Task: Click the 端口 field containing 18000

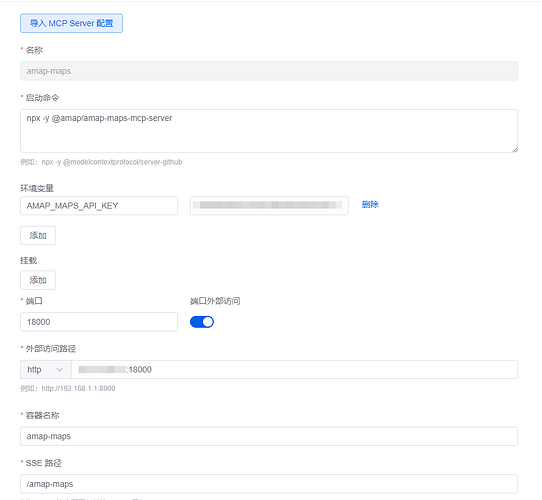Action: 99,322
